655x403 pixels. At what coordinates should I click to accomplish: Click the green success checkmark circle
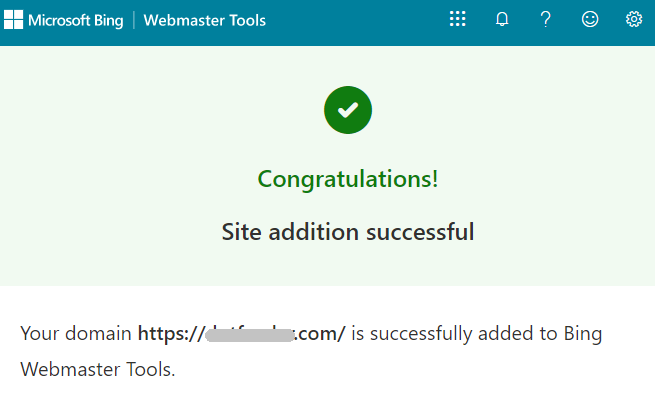[x=348, y=110]
